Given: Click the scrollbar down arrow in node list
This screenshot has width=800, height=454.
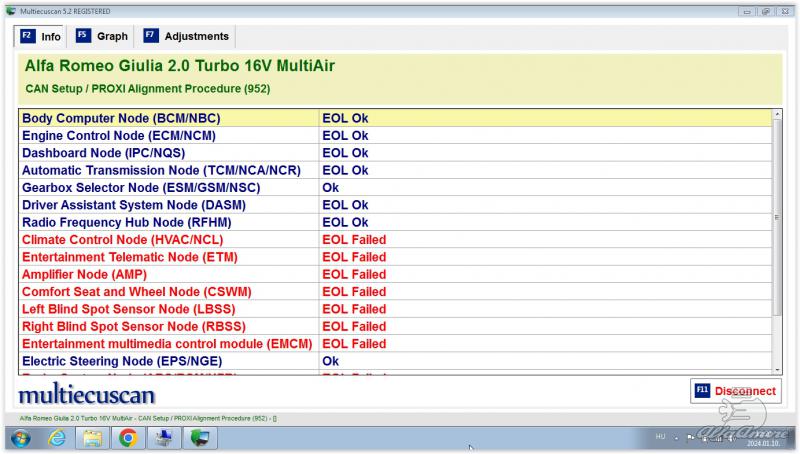Looking at the screenshot, I should pyautogui.click(x=777, y=371).
